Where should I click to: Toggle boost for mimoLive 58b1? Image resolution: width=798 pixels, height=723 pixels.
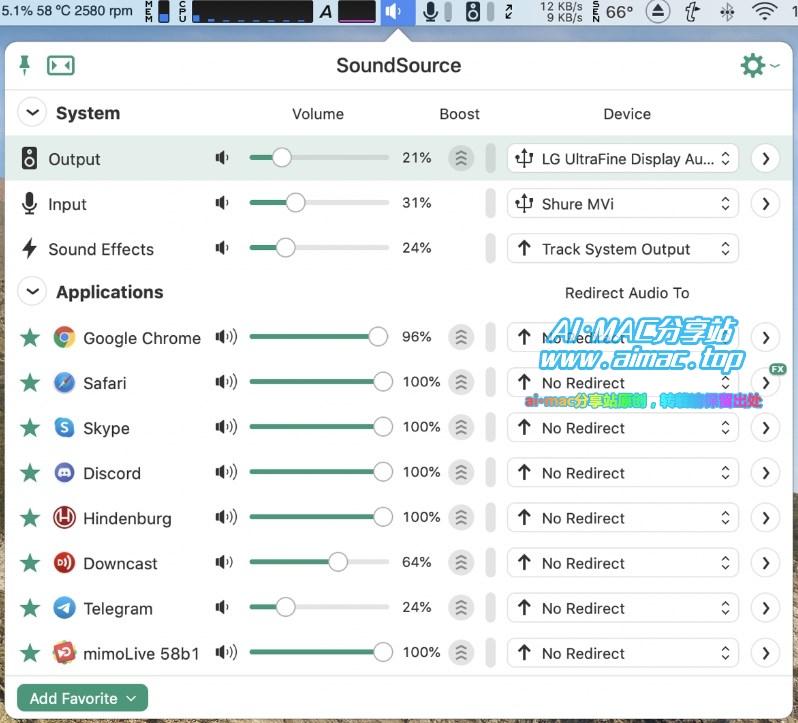coord(461,653)
